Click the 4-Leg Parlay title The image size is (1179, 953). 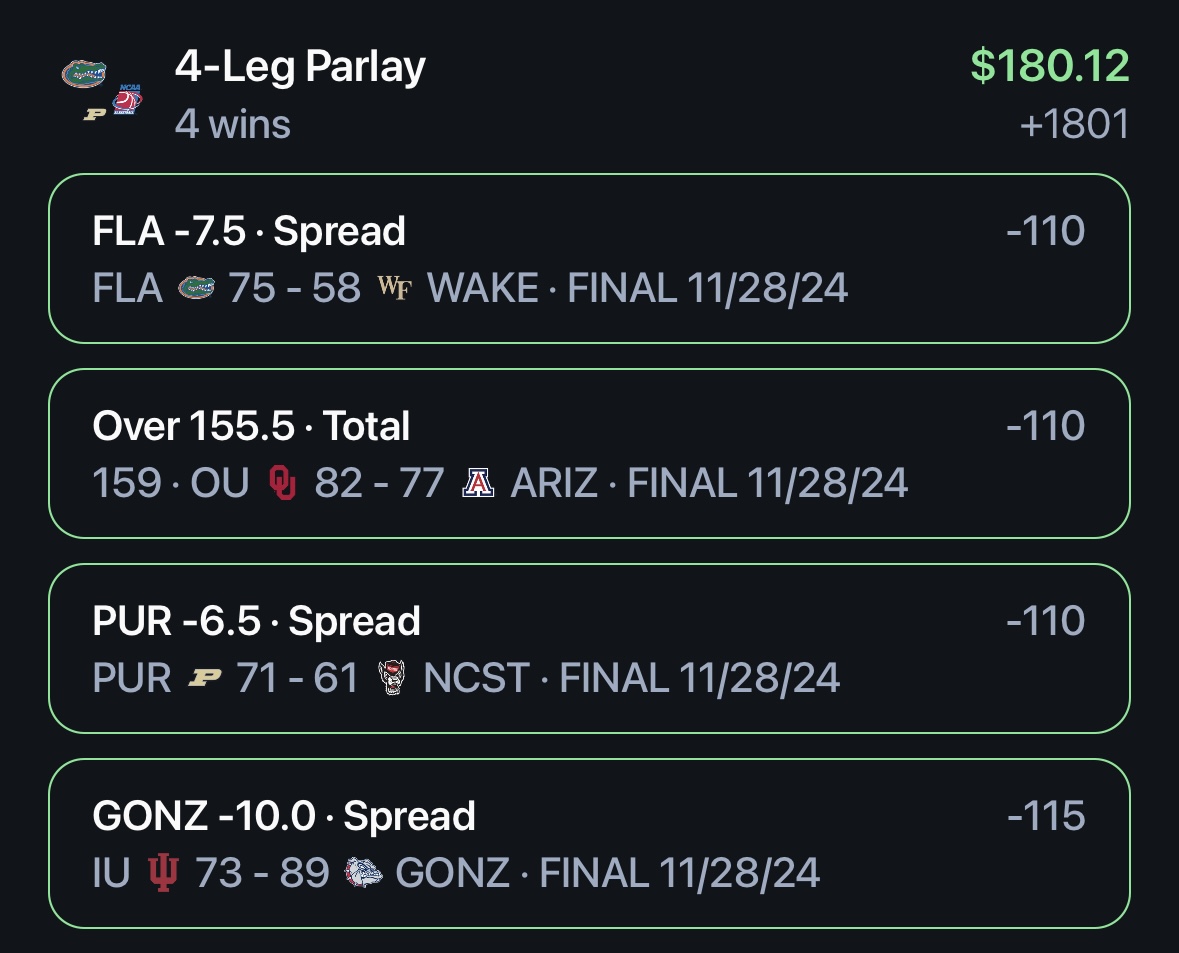(x=300, y=67)
